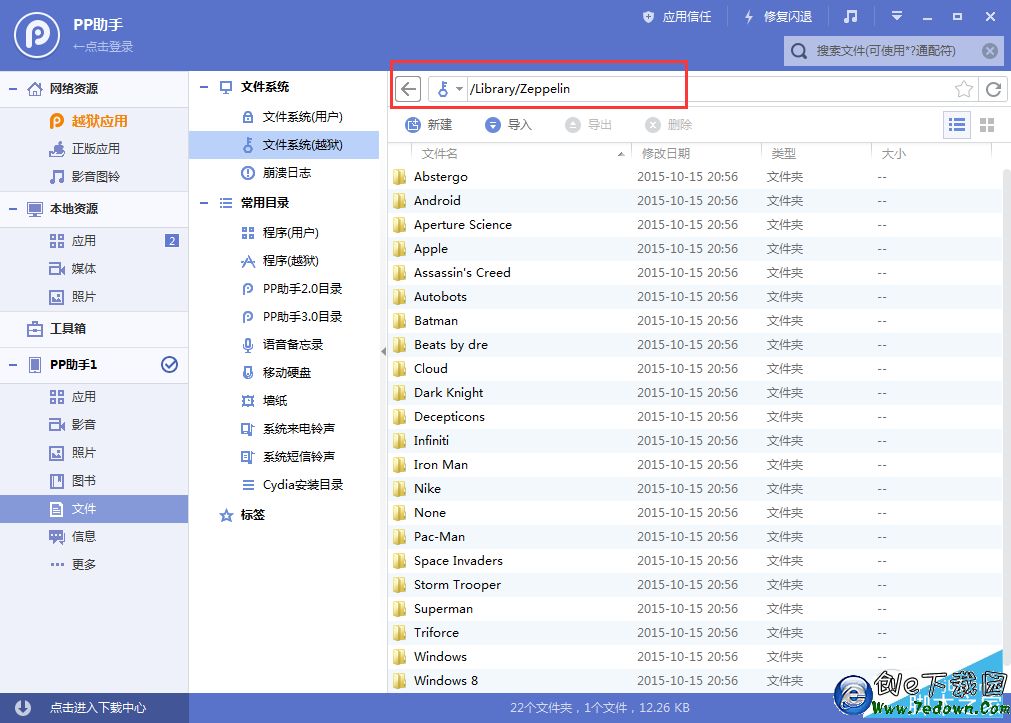Click the 导出 button

pyautogui.click(x=588, y=124)
